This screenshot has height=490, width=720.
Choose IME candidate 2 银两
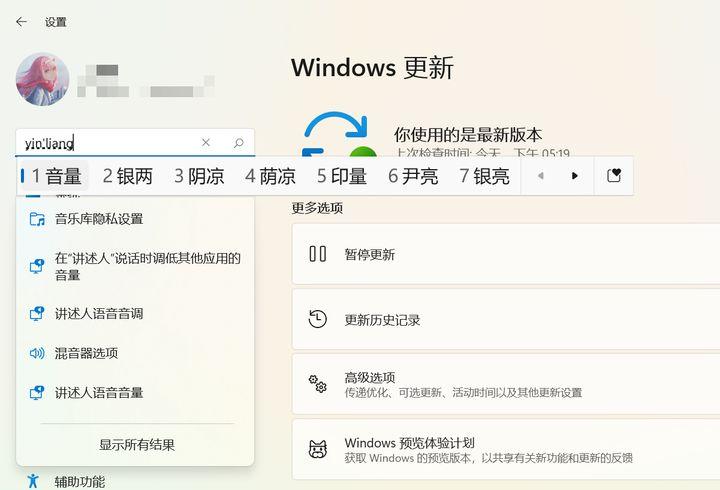[x=128, y=176]
